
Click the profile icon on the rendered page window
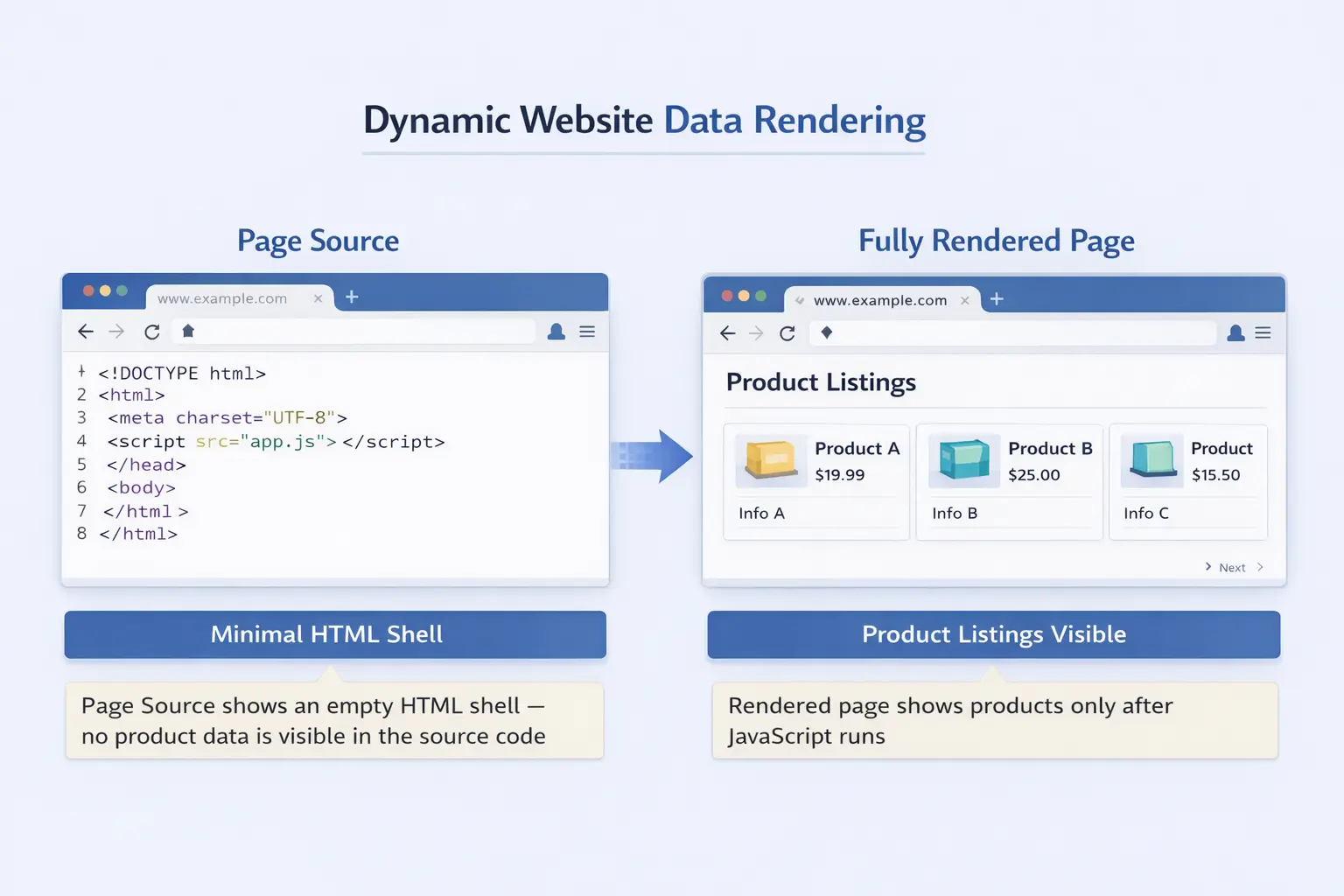pos(1235,332)
